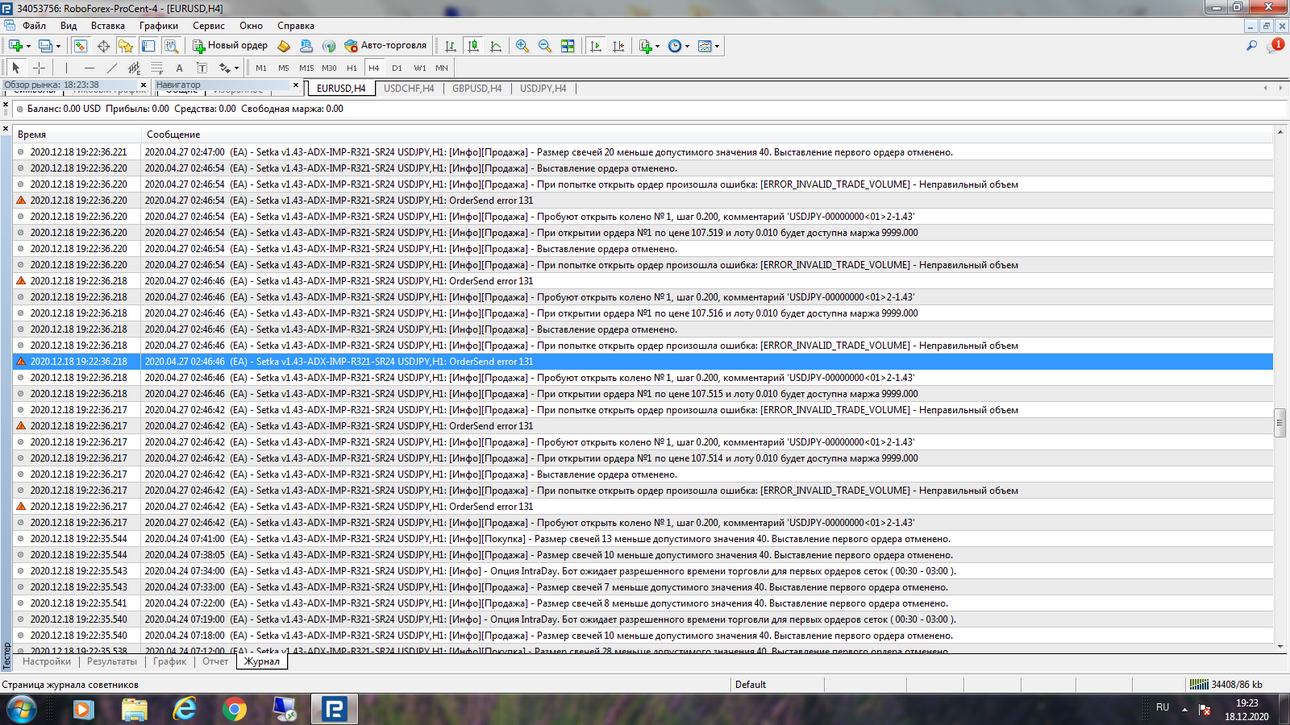Switch timeframe to MN
This screenshot has width=1290, height=725.
(x=441, y=68)
